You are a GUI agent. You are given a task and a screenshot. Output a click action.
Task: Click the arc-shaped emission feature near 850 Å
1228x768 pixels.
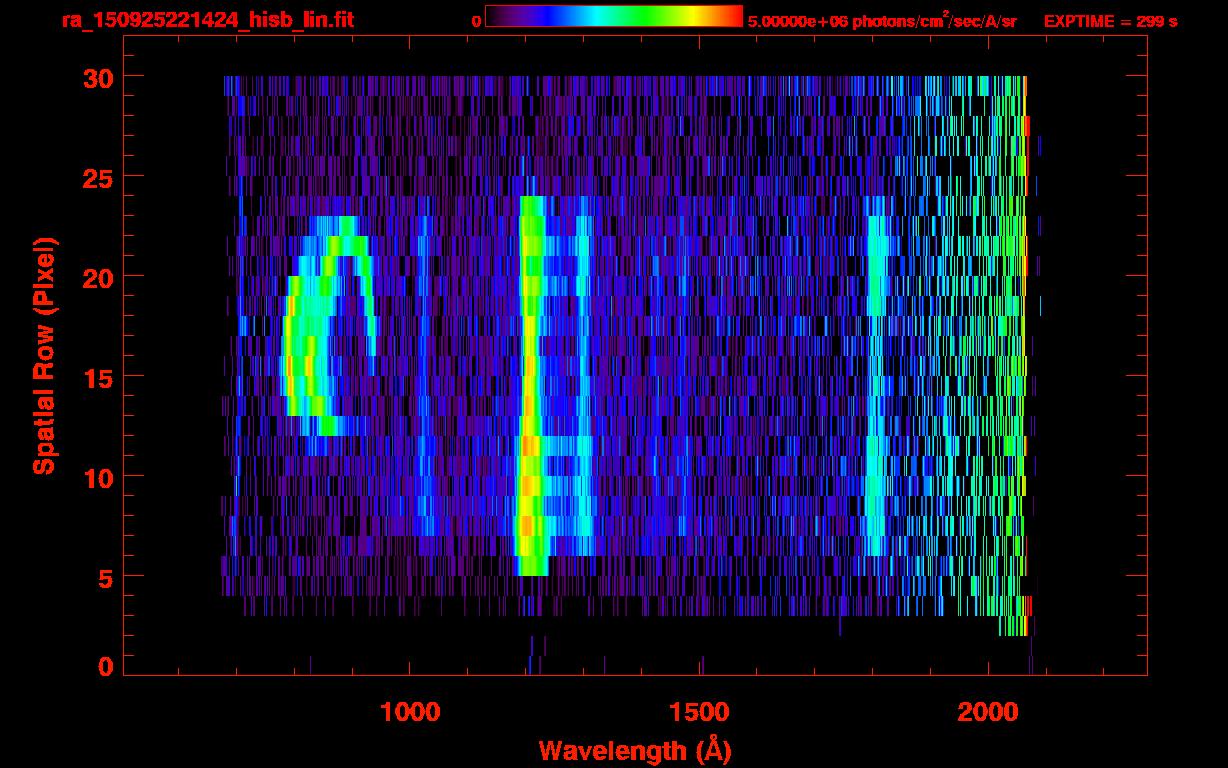[x=329, y=326]
